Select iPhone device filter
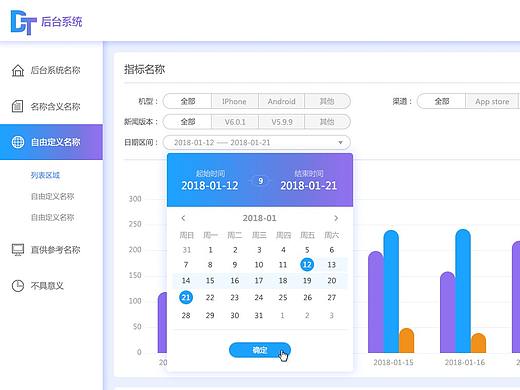Image resolution: width=520 pixels, height=390 pixels. pos(234,101)
